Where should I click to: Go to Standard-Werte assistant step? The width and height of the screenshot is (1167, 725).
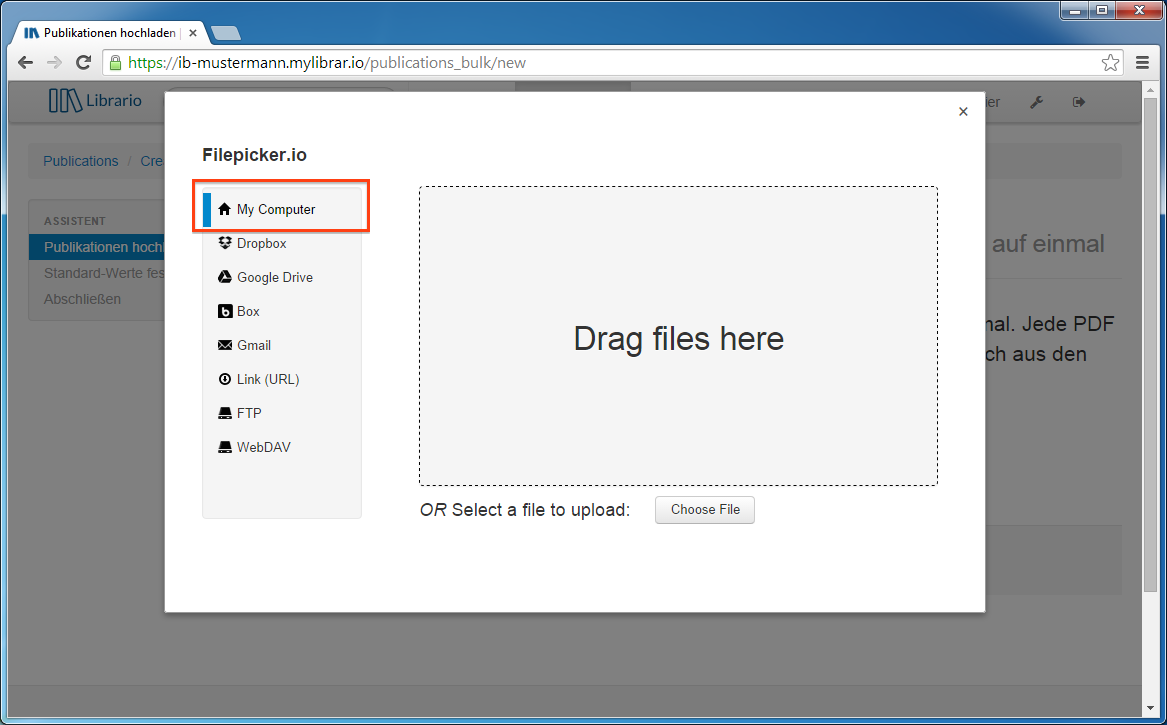97,273
